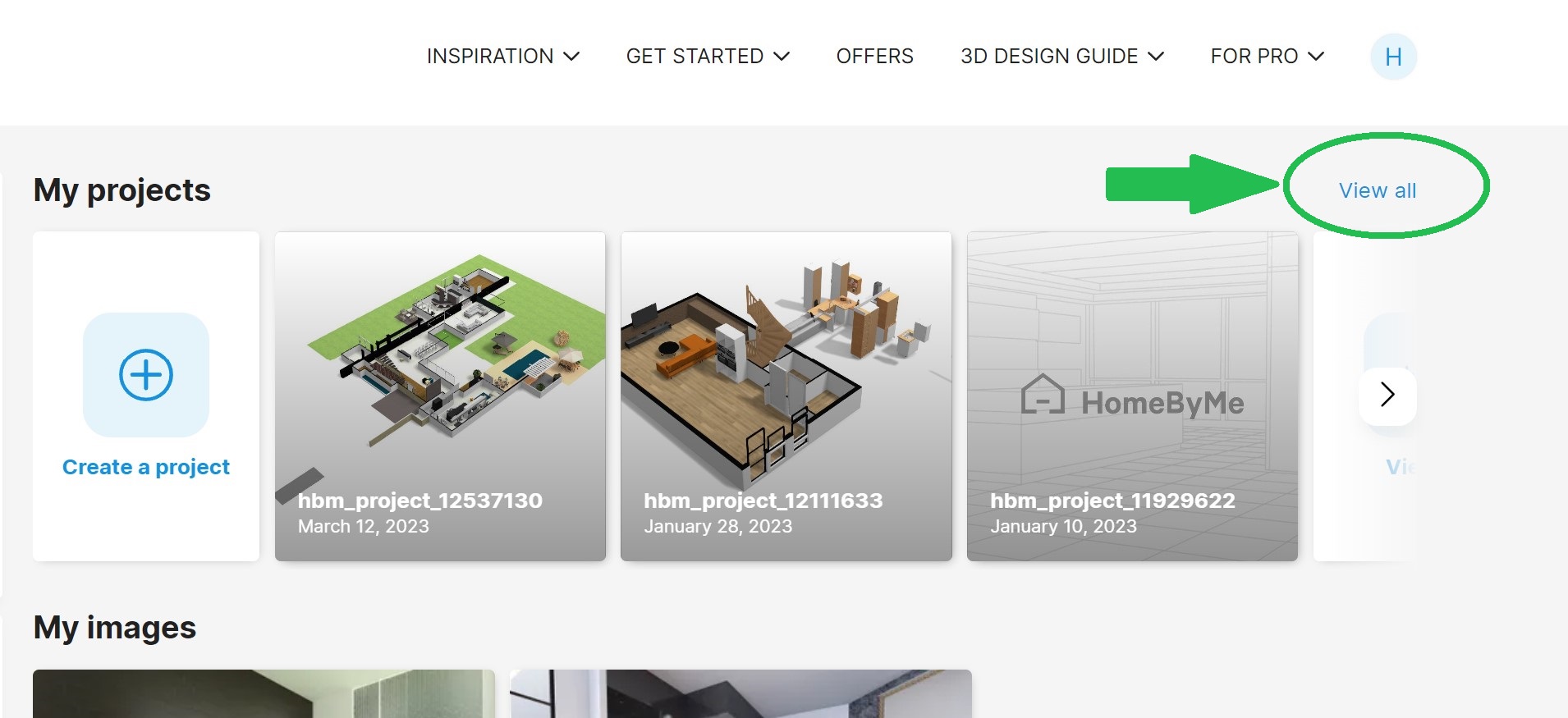Expand the INSPIRATION dropdown chevron

[x=572, y=57]
